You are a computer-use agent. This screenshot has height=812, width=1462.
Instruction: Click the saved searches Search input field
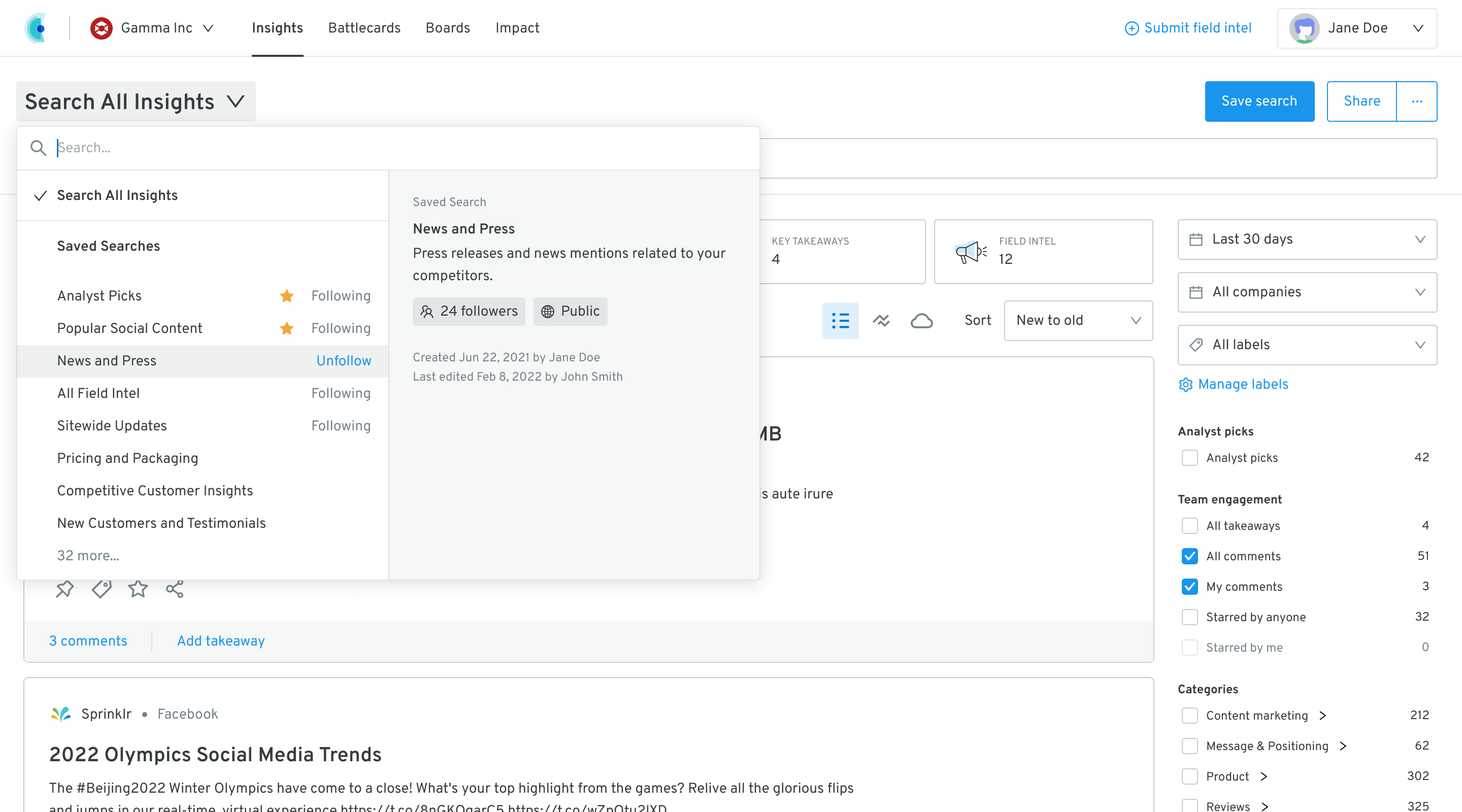coord(397,148)
